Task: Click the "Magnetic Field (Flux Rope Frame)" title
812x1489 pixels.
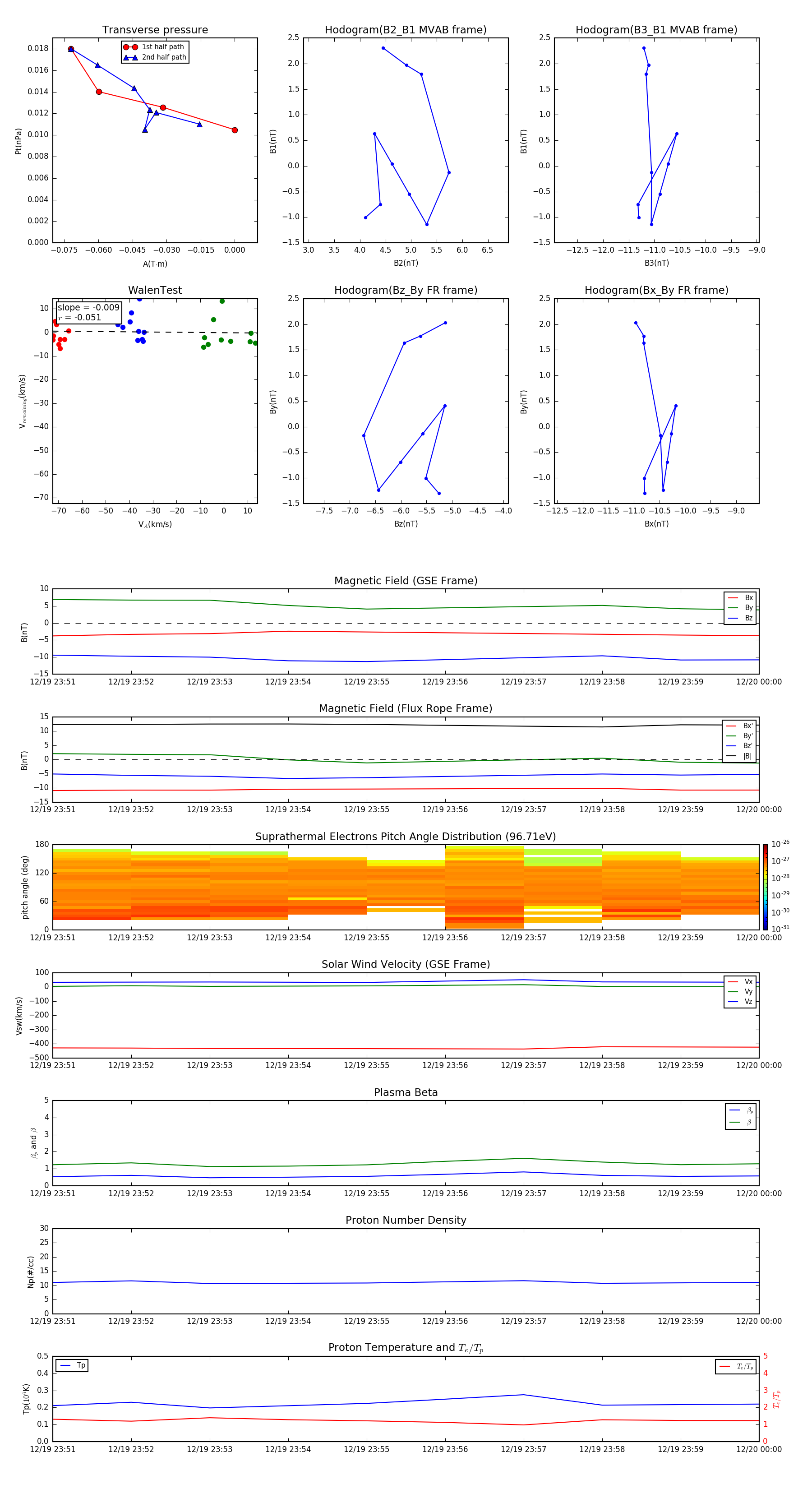Action: 406,709
